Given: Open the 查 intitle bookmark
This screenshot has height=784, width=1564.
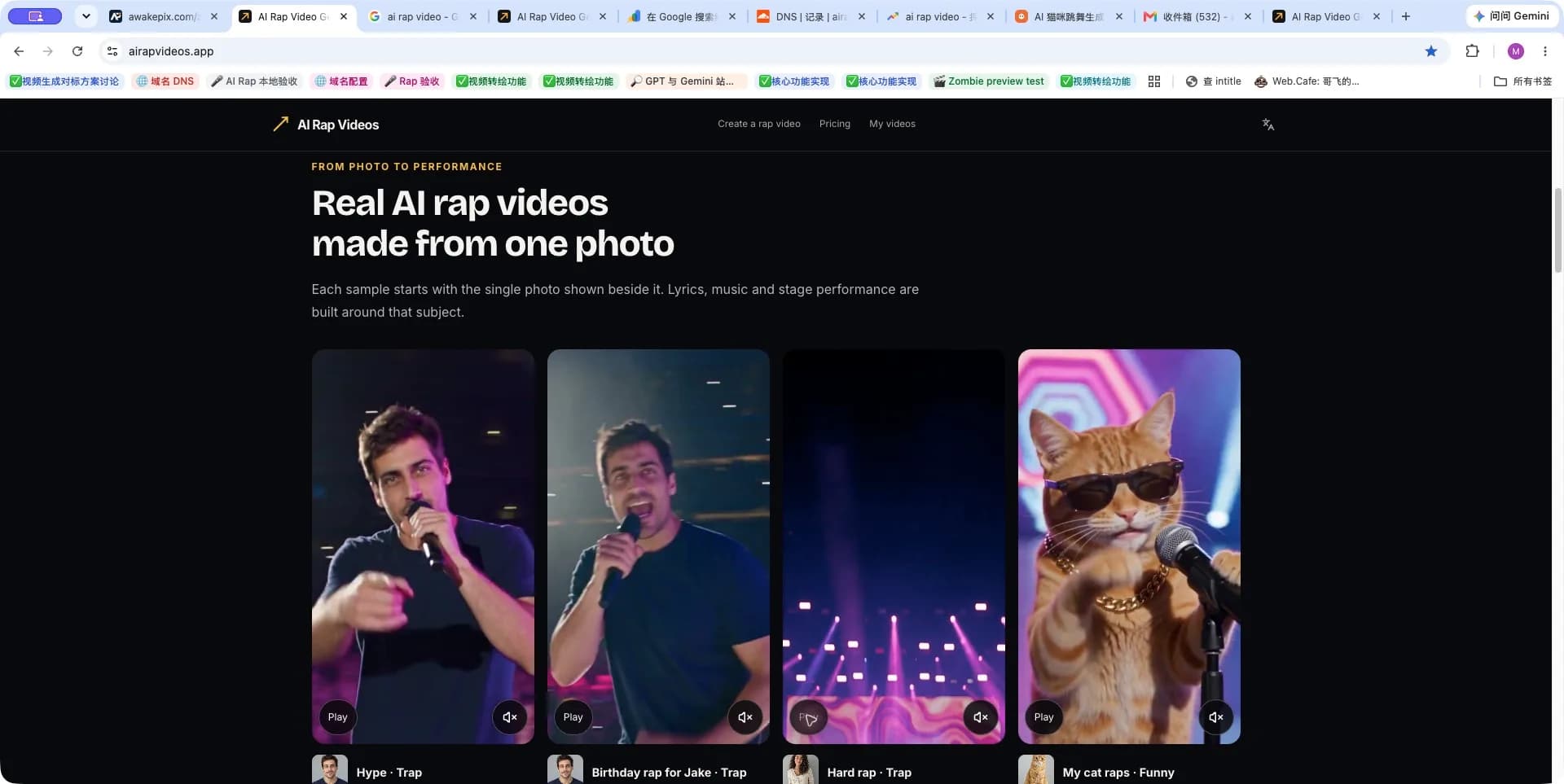Looking at the screenshot, I should click(x=1214, y=81).
